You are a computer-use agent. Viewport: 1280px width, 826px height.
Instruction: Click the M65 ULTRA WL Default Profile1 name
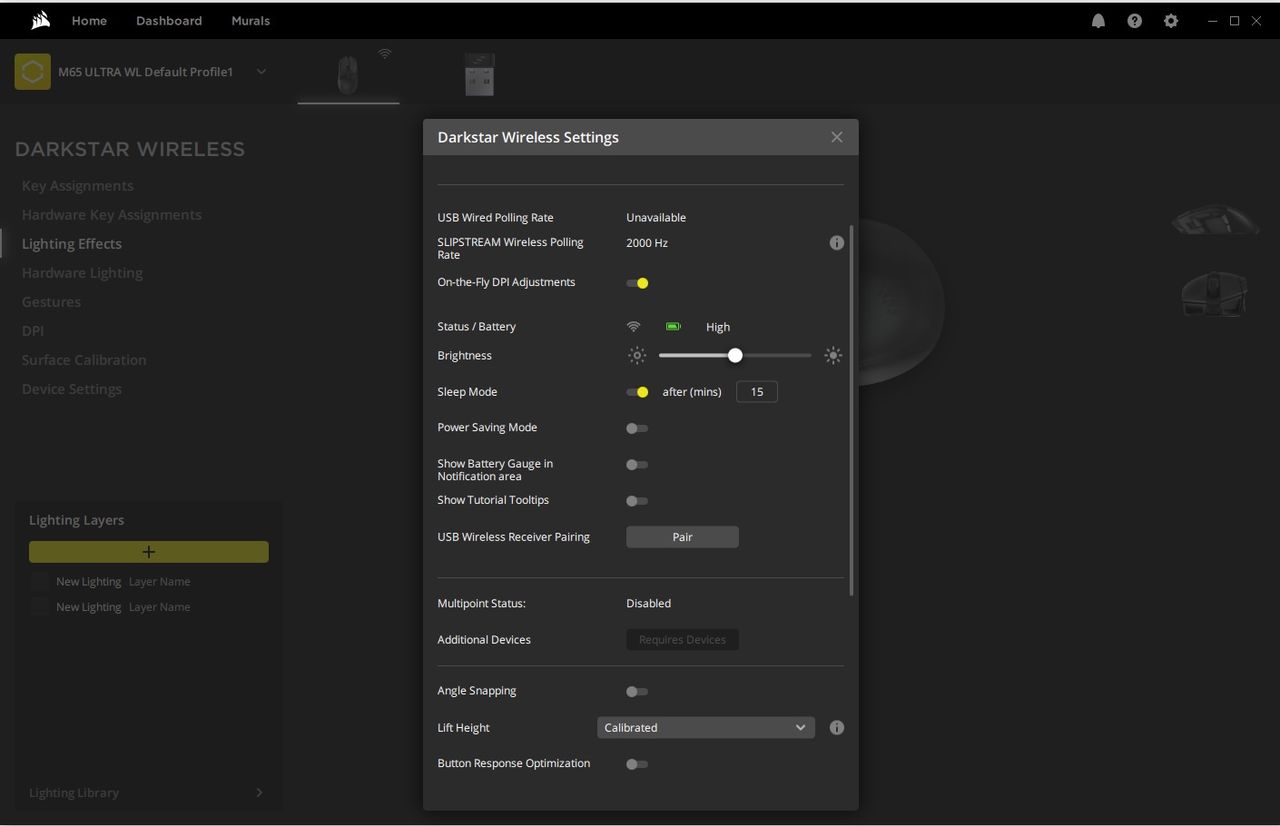[x=146, y=72]
